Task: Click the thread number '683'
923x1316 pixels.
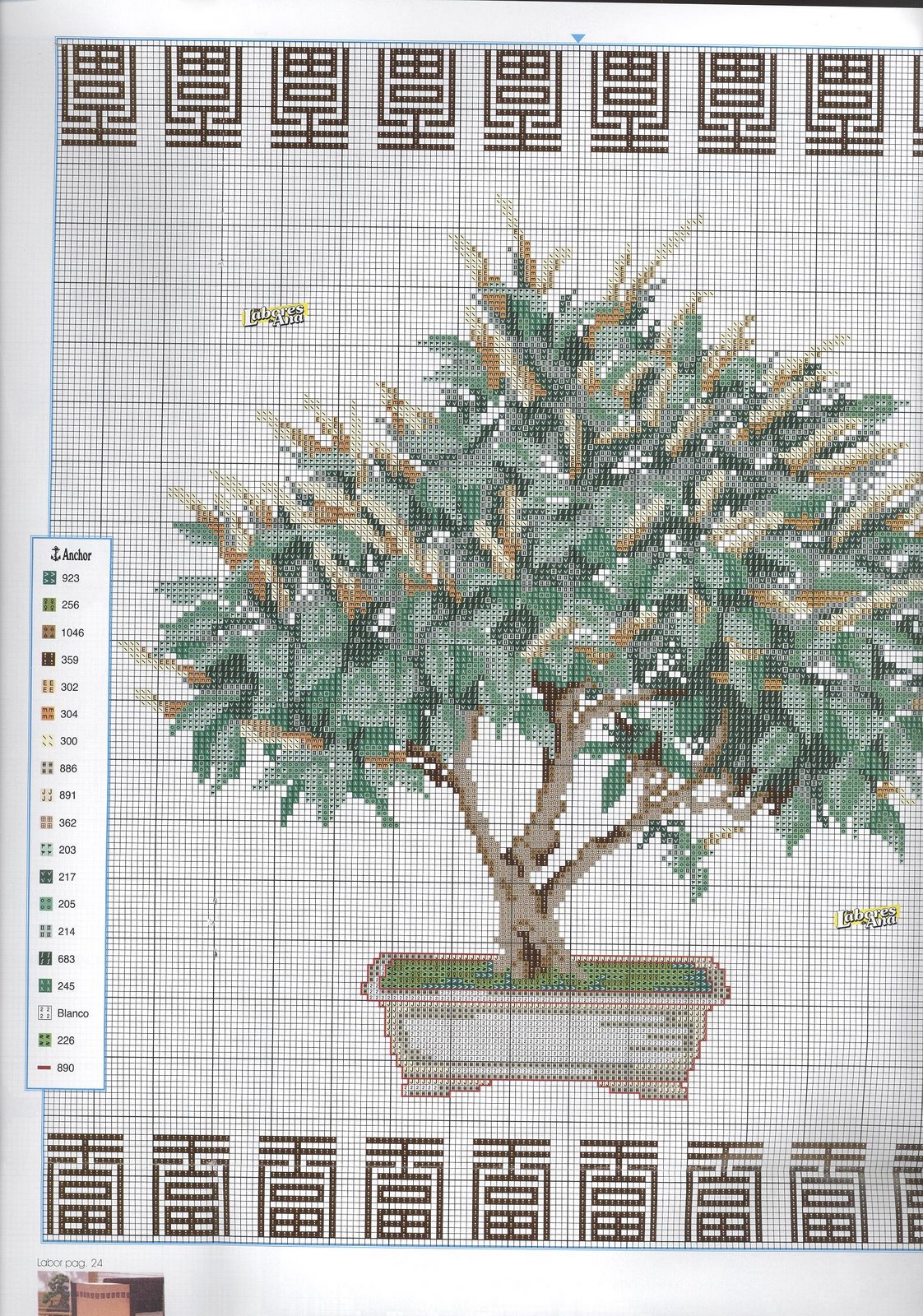Action: point(67,959)
